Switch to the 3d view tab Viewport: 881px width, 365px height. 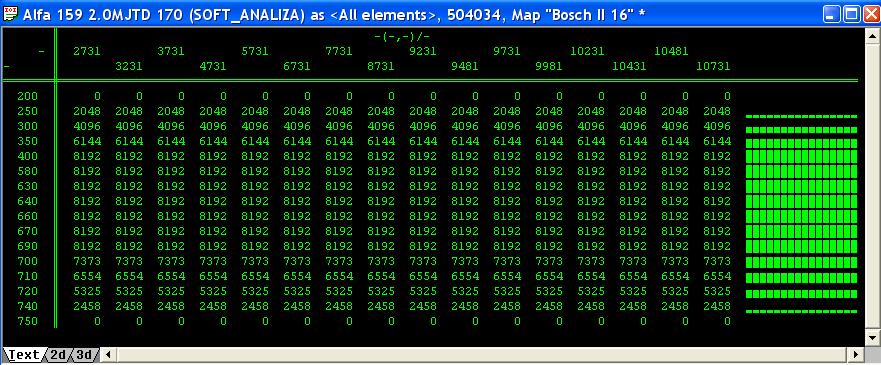84,354
